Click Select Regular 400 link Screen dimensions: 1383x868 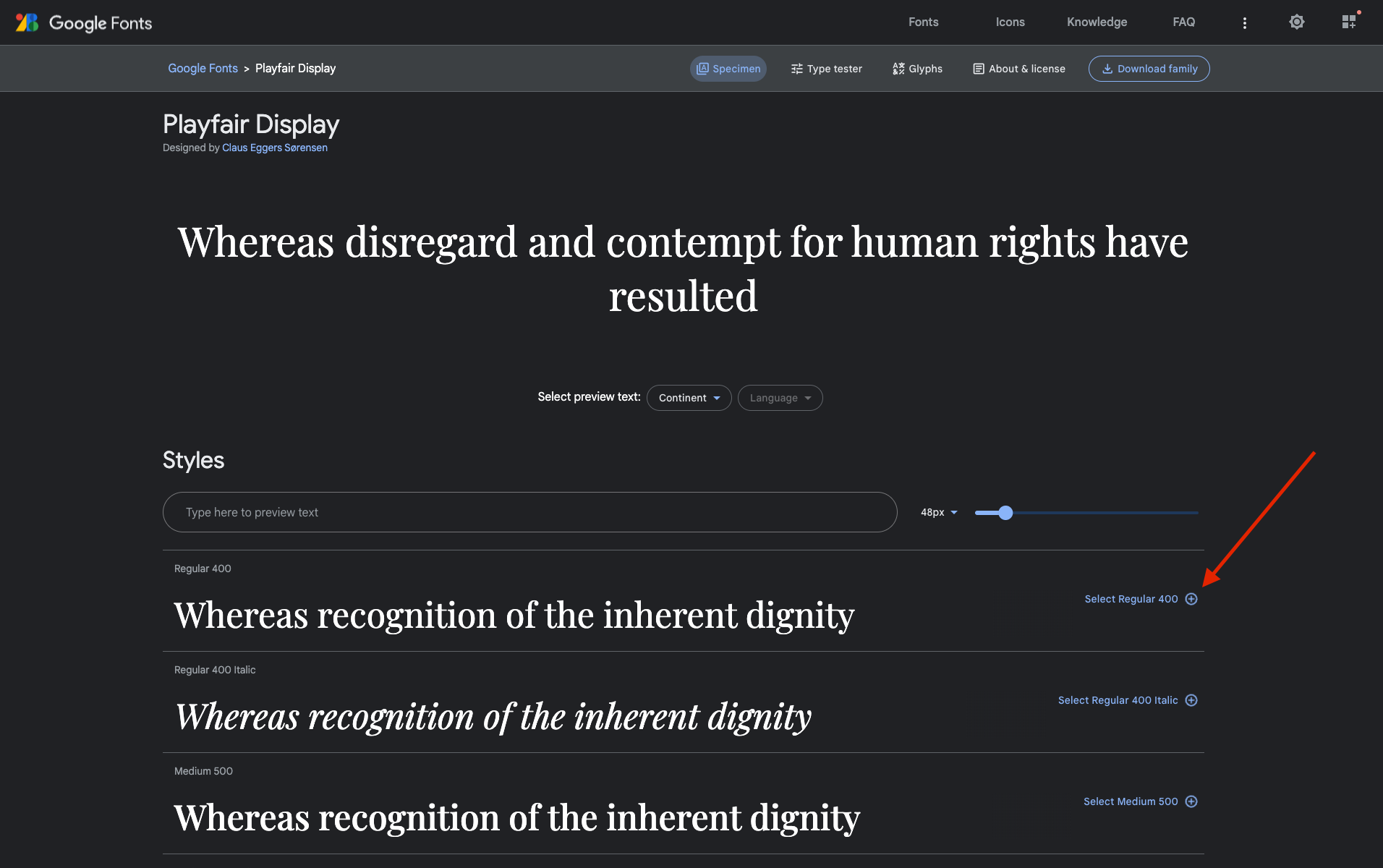coord(1131,599)
